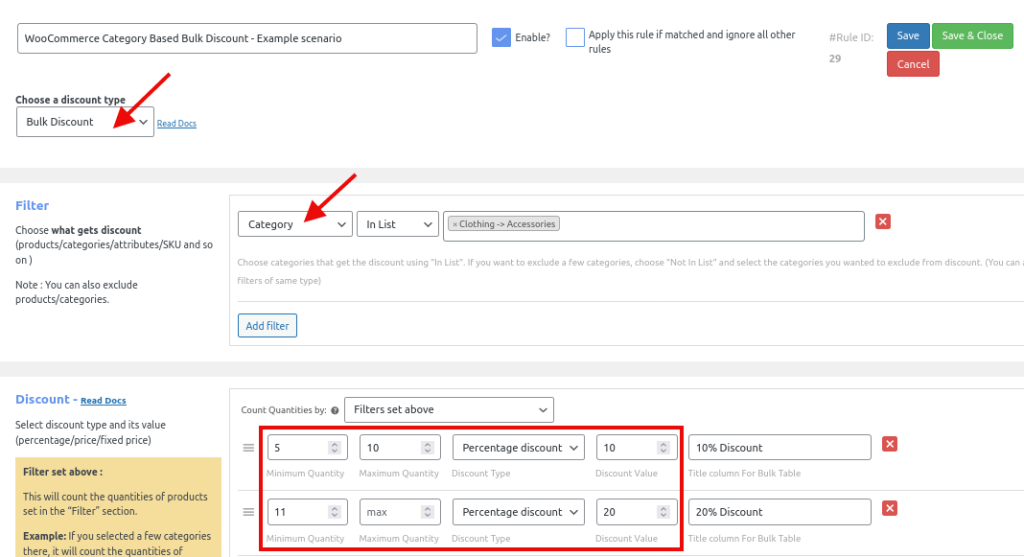Click the 20% Discount title field

780,512
